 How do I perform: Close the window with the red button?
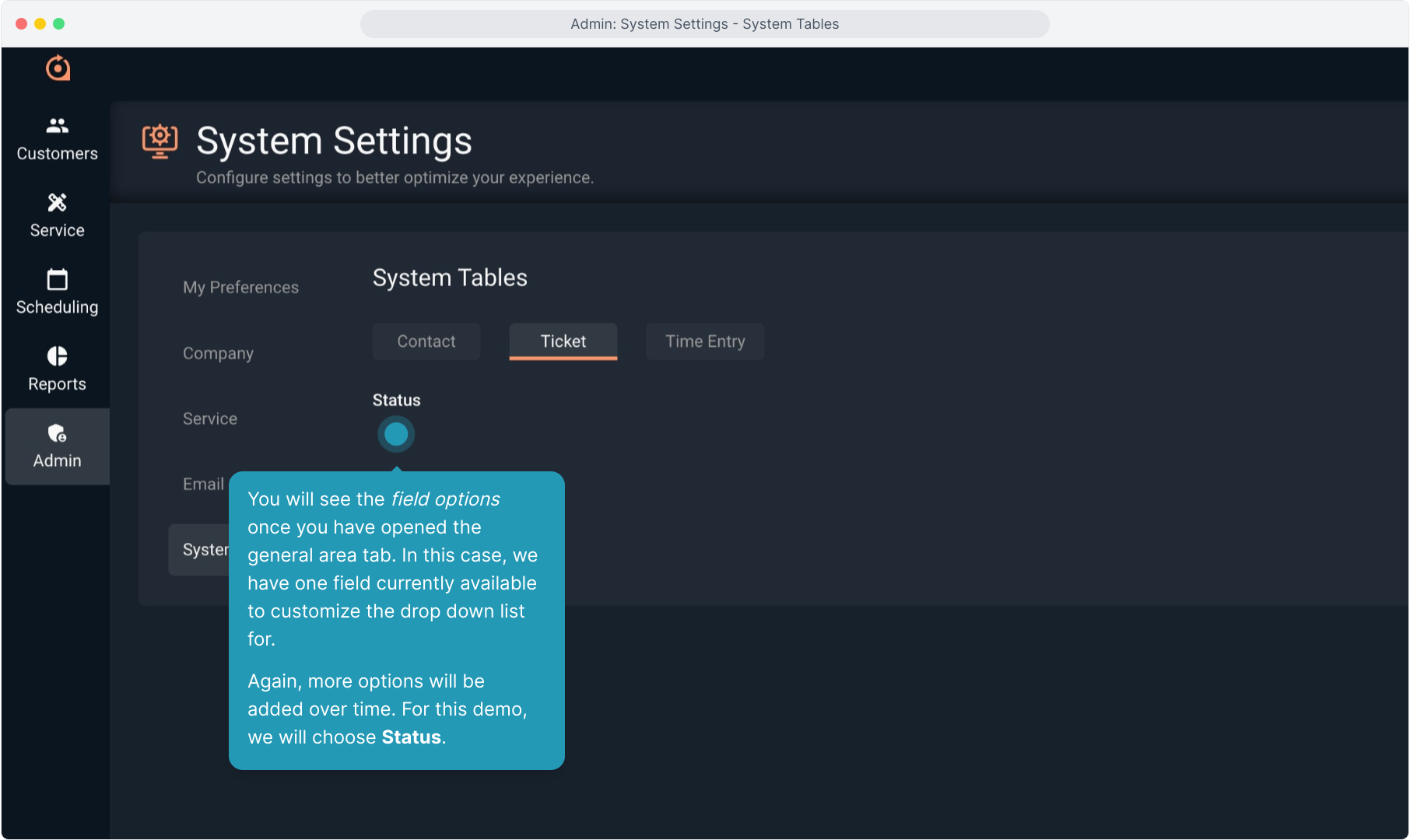pyautogui.click(x=22, y=24)
